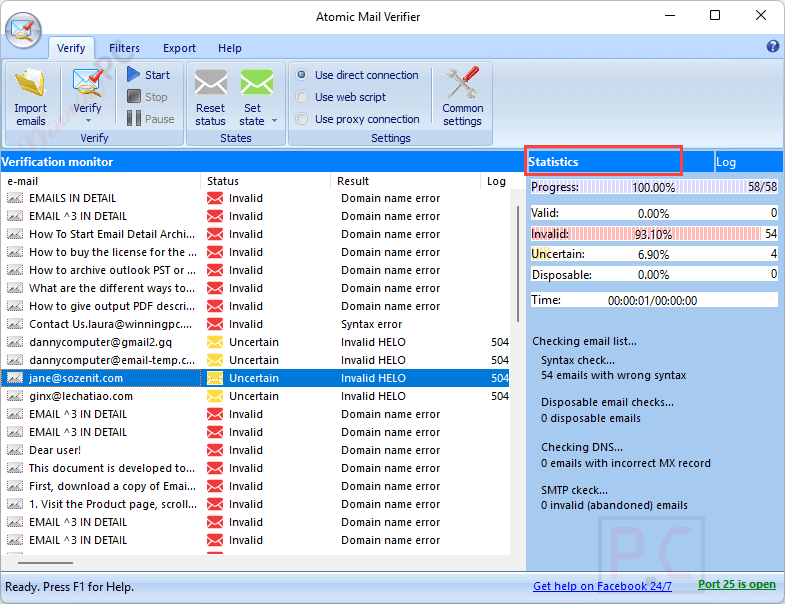Click the Valid 0.00% statistics row
The width and height of the screenshot is (785, 604).
[x=654, y=213]
